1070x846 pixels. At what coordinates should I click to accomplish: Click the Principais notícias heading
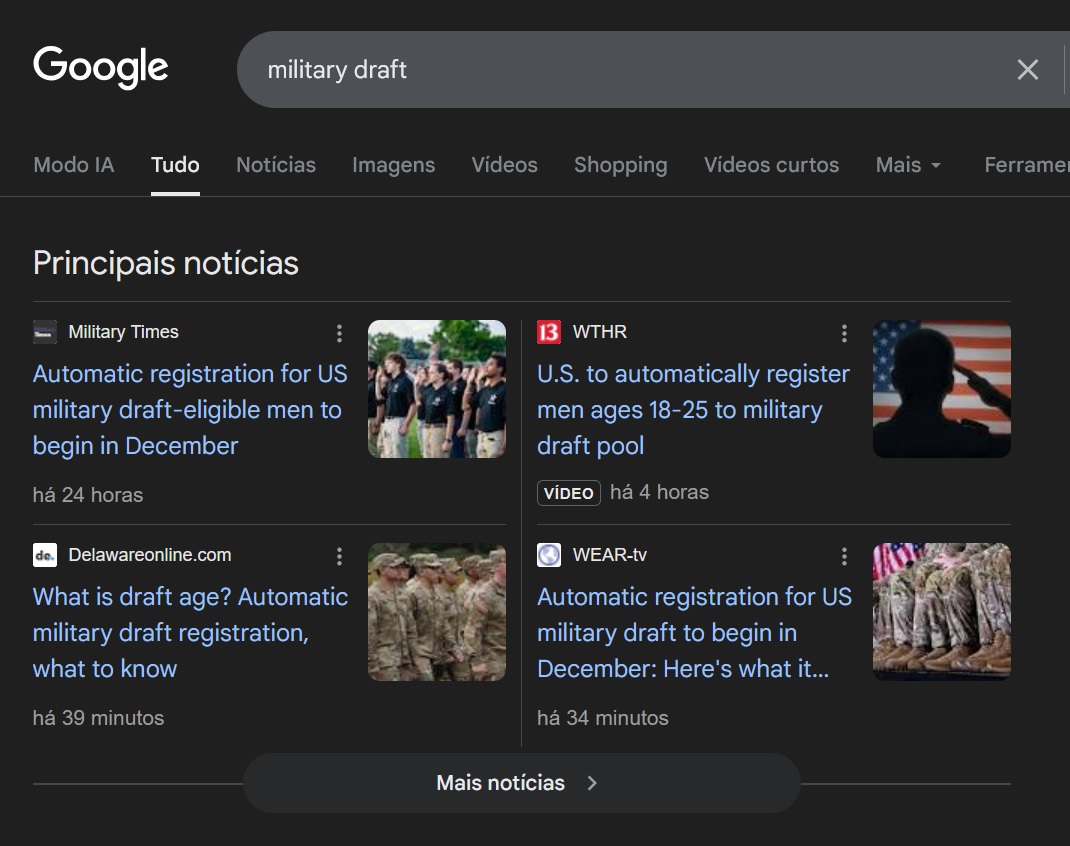pos(166,263)
